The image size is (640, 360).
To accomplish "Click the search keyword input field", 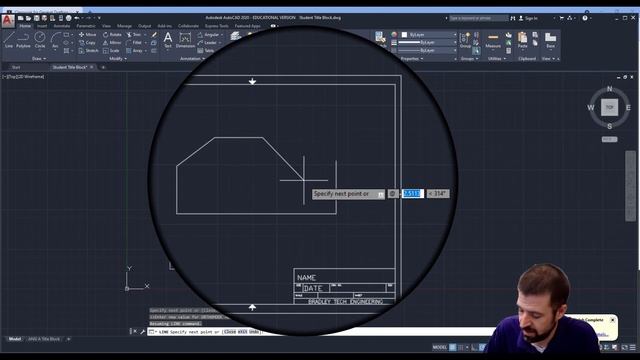I will (x=478, y=18).
